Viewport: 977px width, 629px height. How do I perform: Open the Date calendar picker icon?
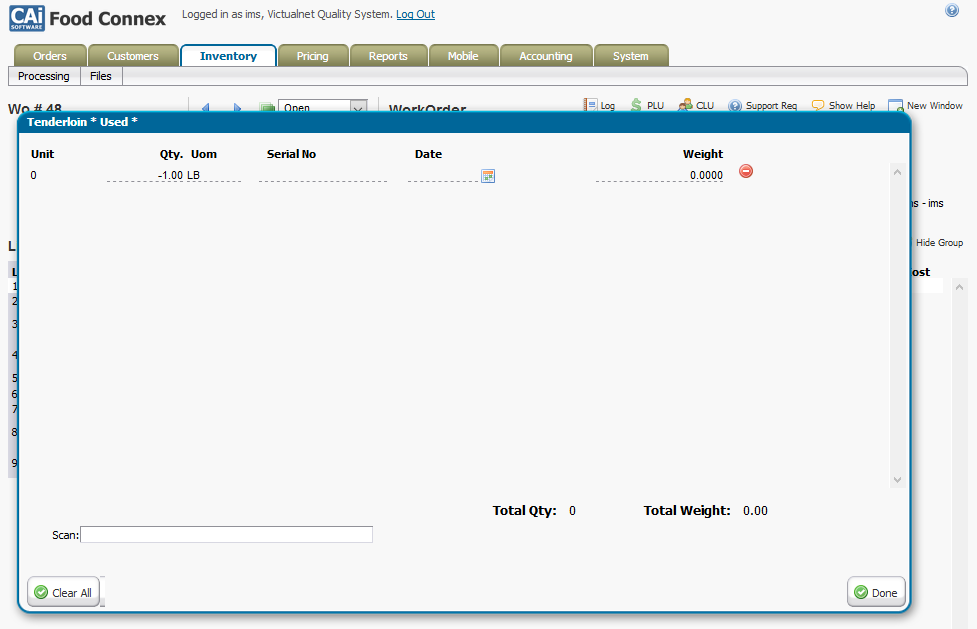click(x=488, y=176)
